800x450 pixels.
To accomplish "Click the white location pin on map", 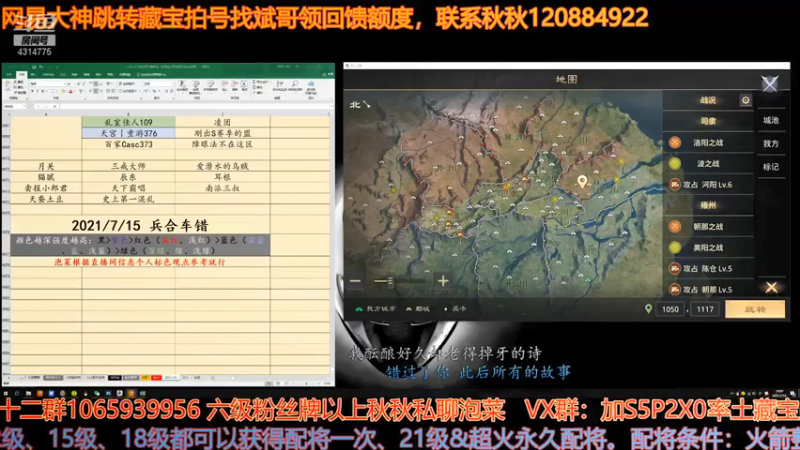I will [582, 181].
